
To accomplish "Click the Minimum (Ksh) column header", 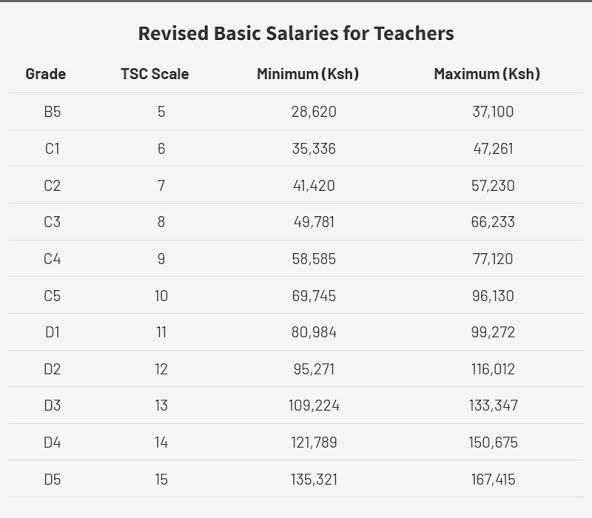I will [308, 74].
